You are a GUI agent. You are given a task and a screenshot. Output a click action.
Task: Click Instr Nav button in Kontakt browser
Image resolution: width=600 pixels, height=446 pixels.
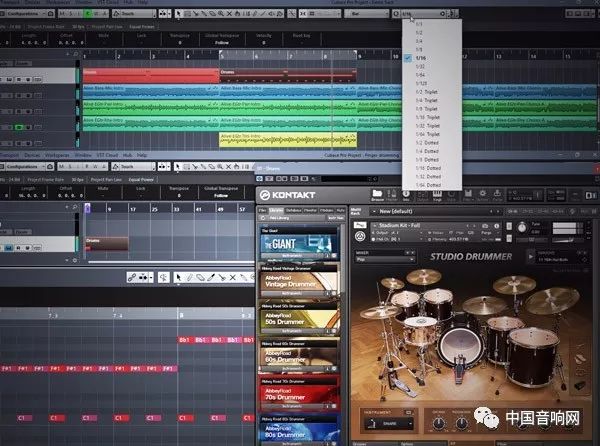(x=335, y=218)
